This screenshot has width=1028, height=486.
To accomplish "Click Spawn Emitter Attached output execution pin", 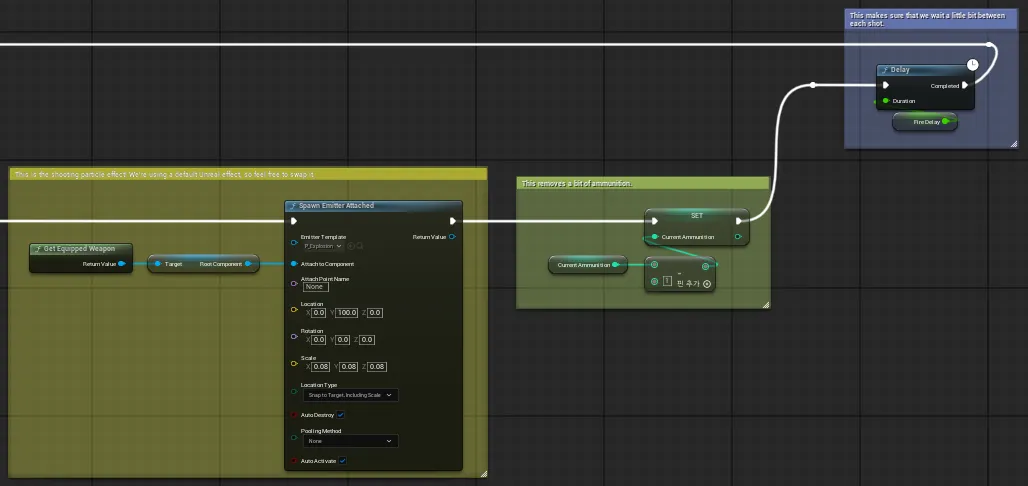I will coord(452,221).
